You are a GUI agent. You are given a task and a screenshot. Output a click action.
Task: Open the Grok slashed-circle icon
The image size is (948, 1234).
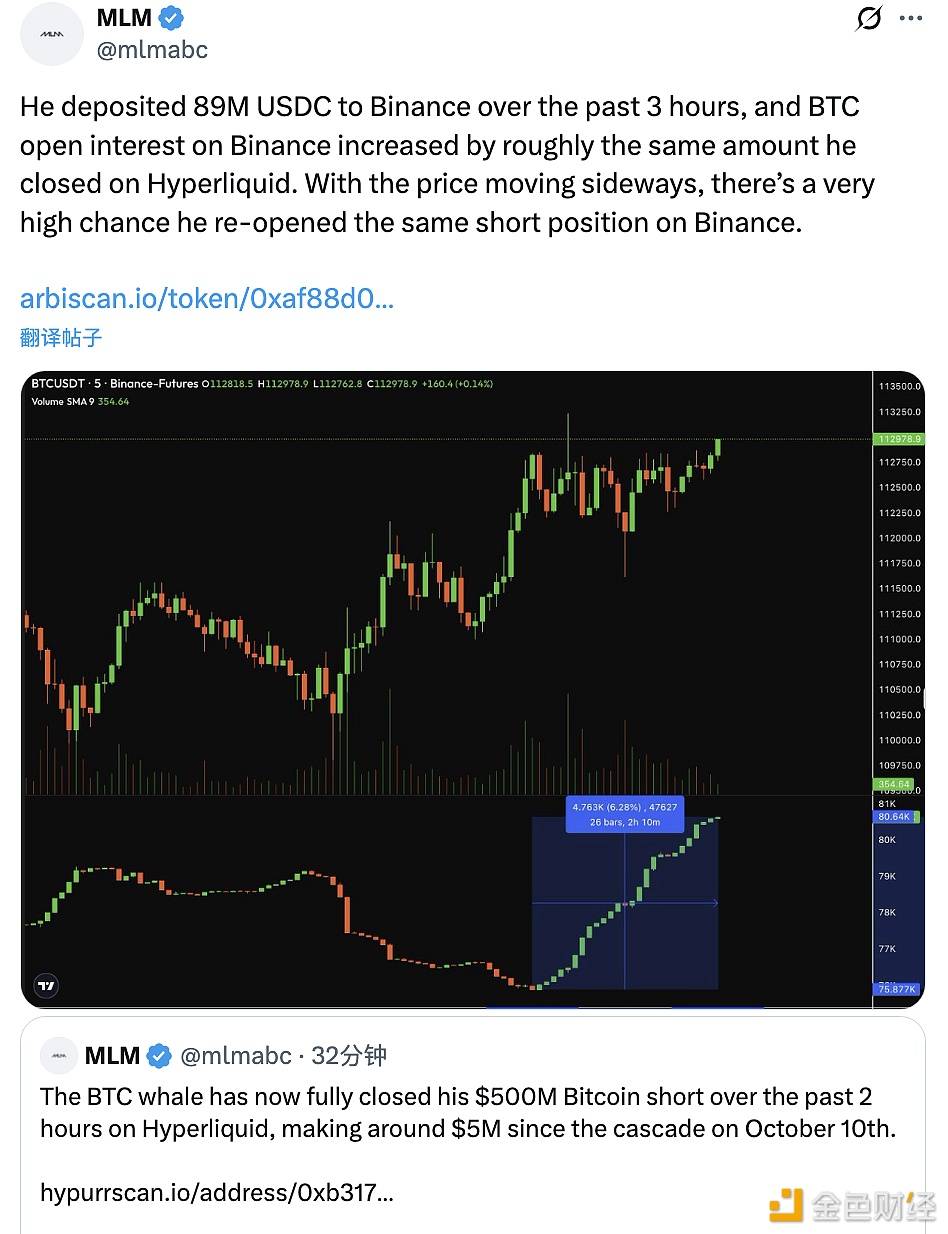[x=869, y=18]
